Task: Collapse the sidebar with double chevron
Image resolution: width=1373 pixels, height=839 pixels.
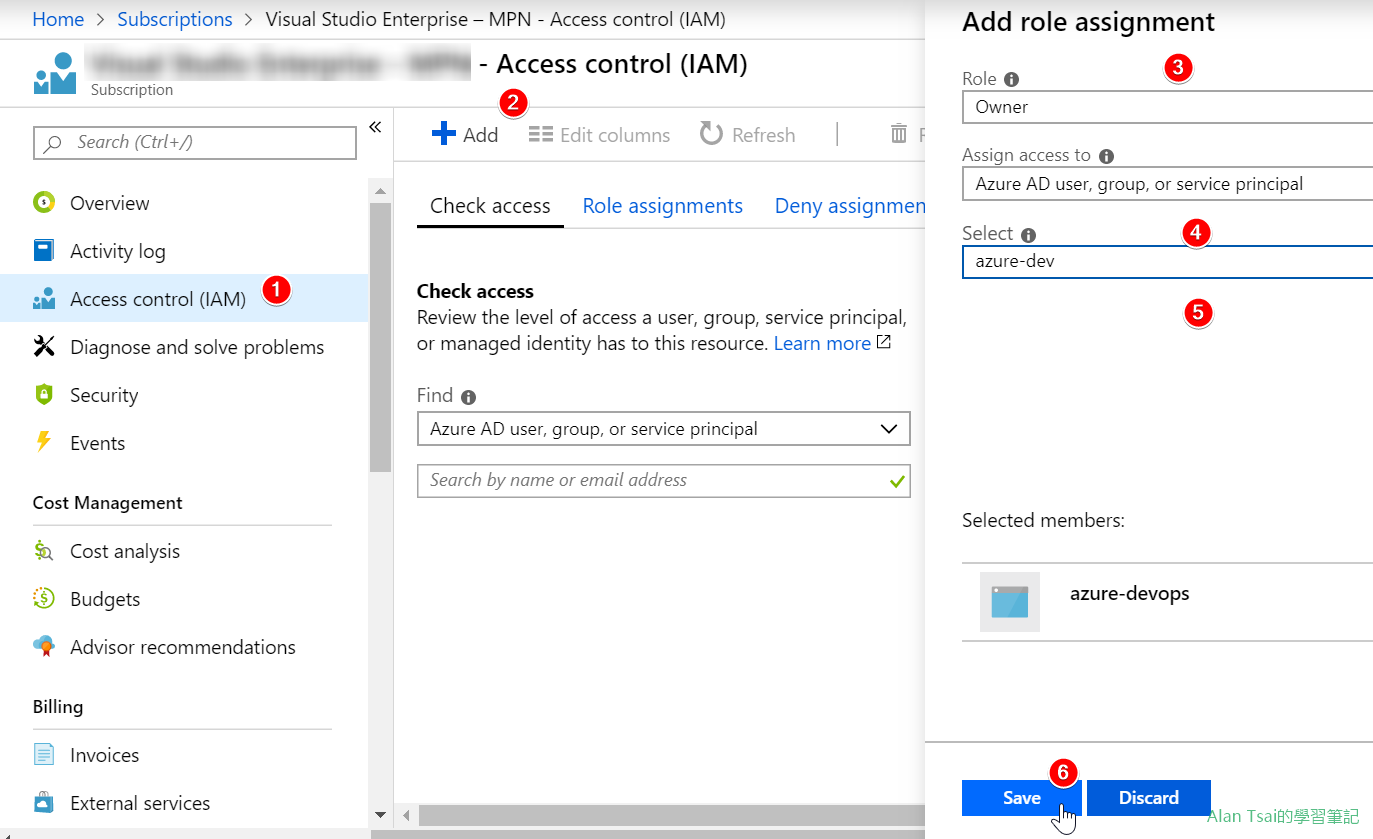Action: tap(375, 127)
